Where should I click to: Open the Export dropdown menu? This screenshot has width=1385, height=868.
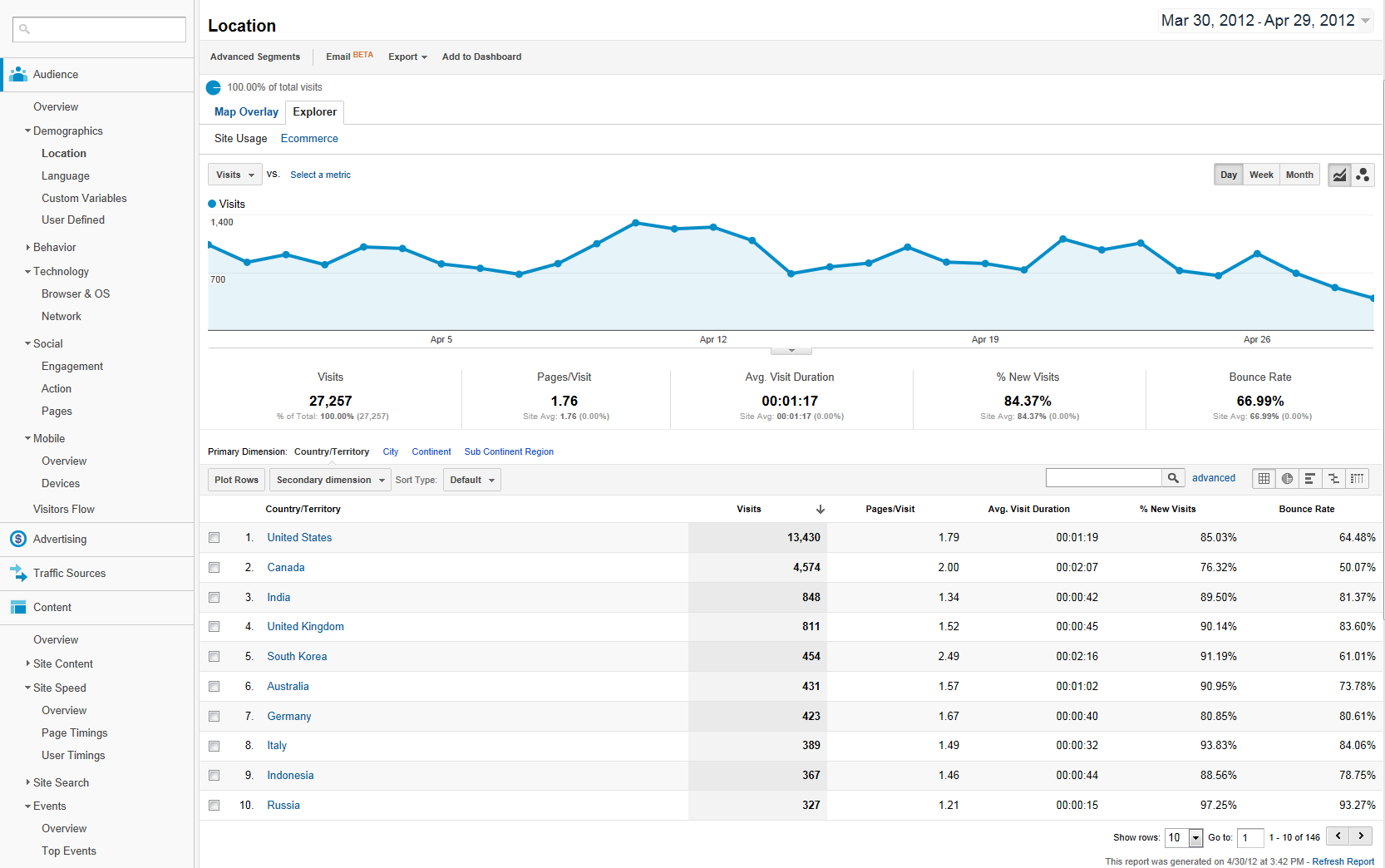(407, 57)
